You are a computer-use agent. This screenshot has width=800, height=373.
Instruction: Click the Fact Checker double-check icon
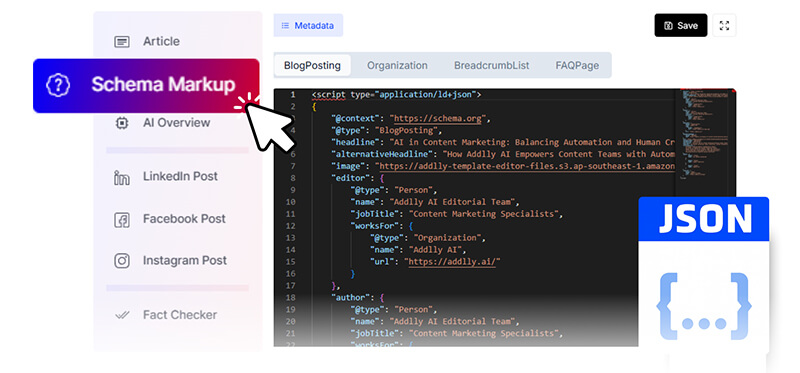pyautogui.click(x=121, y=315)
